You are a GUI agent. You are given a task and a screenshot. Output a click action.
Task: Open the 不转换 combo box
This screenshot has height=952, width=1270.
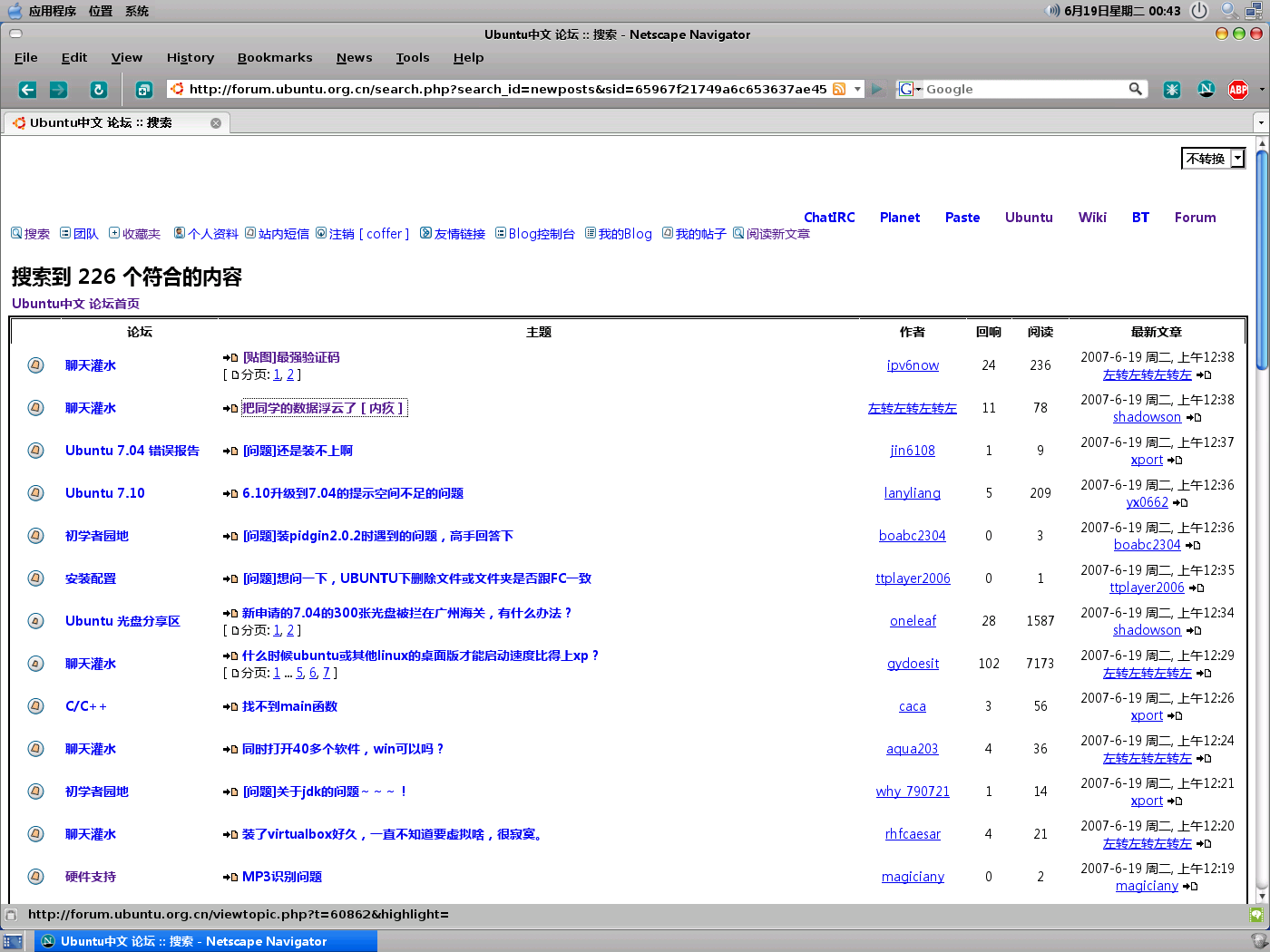pos(1213,159)
